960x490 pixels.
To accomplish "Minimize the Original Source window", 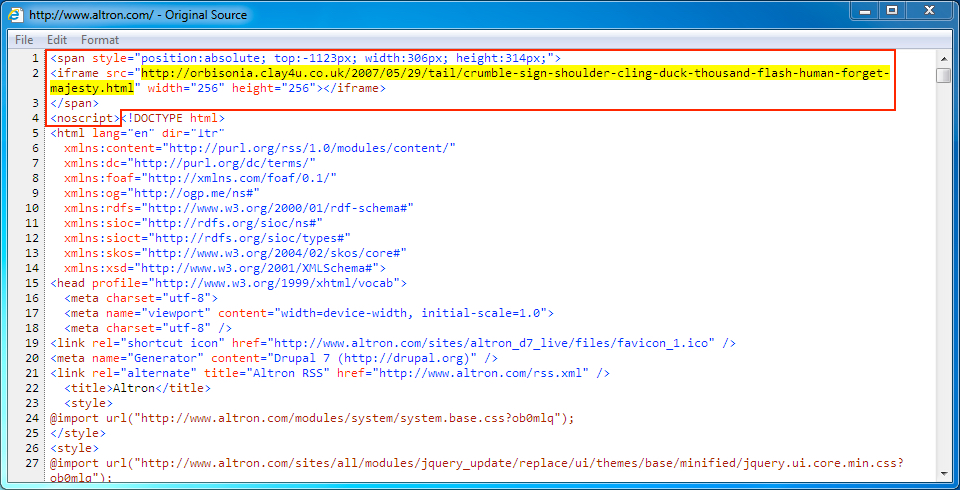I will click(864, 11).
